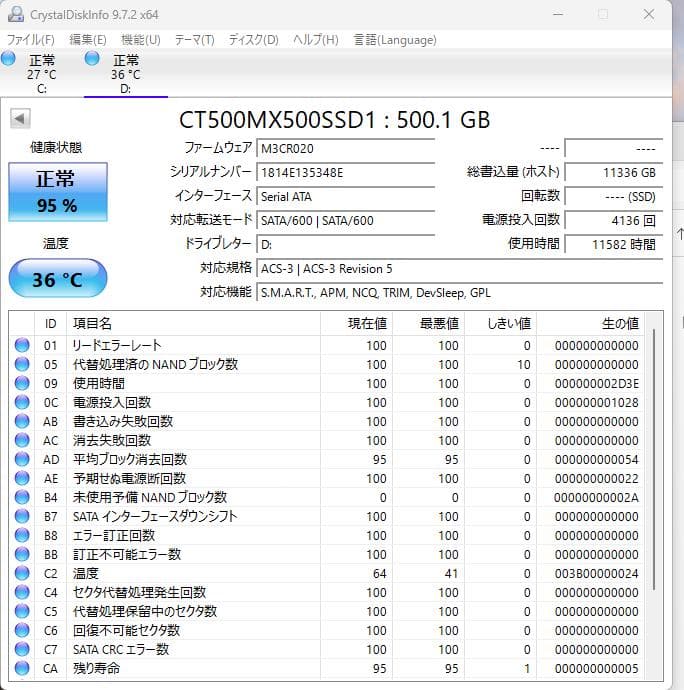
Task: Click the しきい値 column header
Action: tap(500, 323)
